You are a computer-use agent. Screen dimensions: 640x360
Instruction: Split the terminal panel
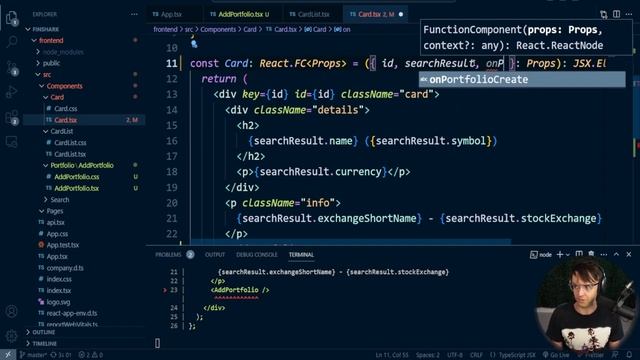pyautogui.click(x=579, y=254)
